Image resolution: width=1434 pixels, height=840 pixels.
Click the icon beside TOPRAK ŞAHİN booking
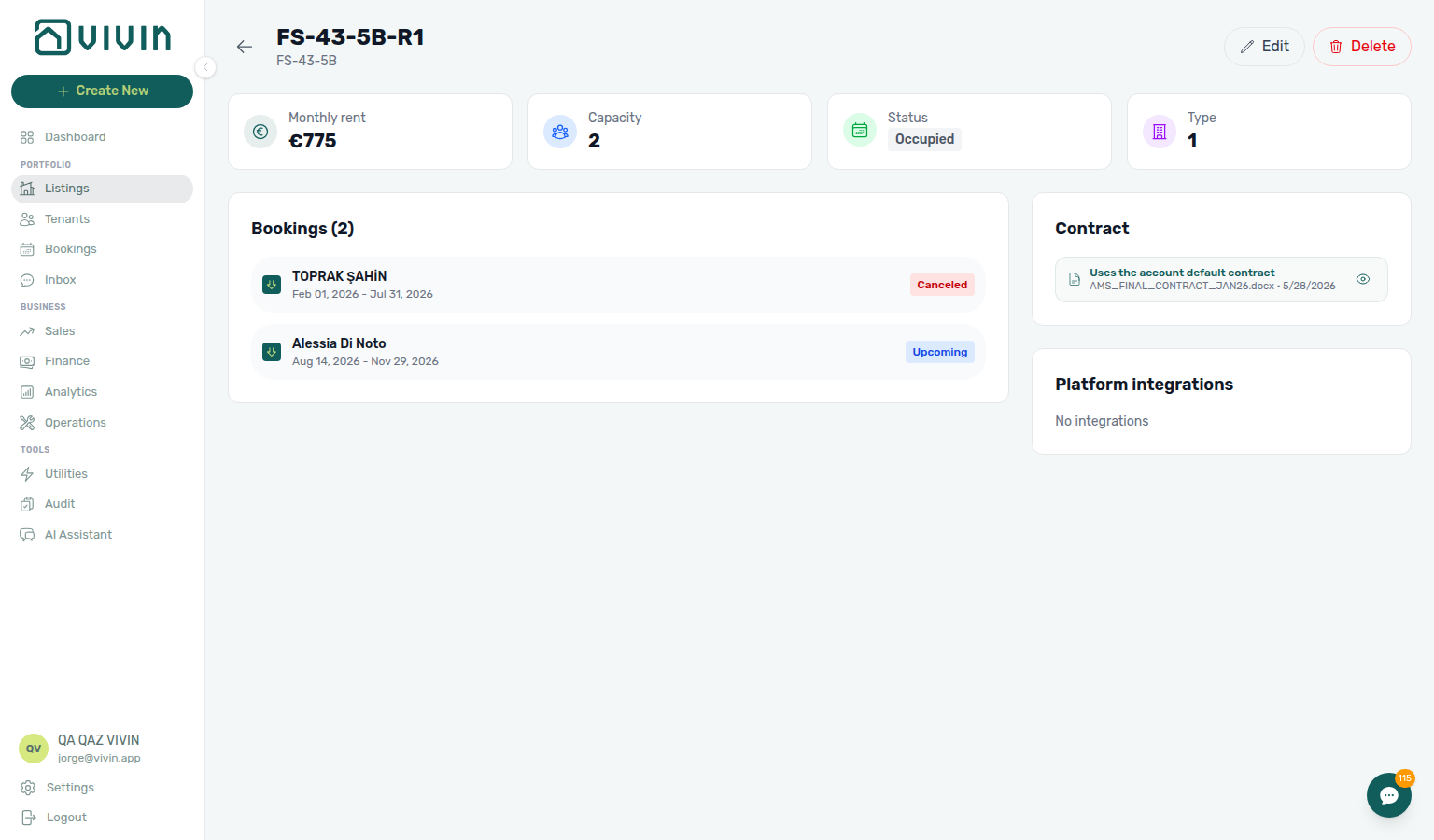point(272,285)
